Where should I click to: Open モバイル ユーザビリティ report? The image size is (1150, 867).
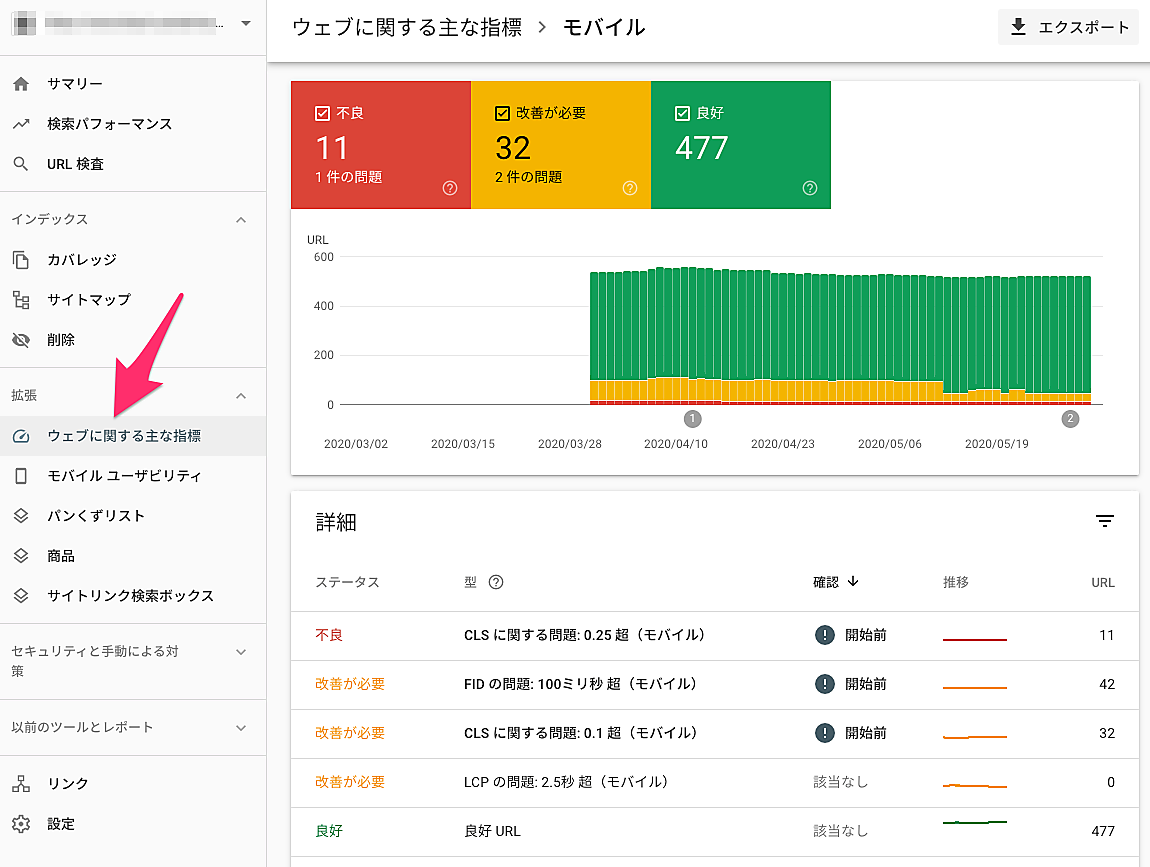click(124, 476)
